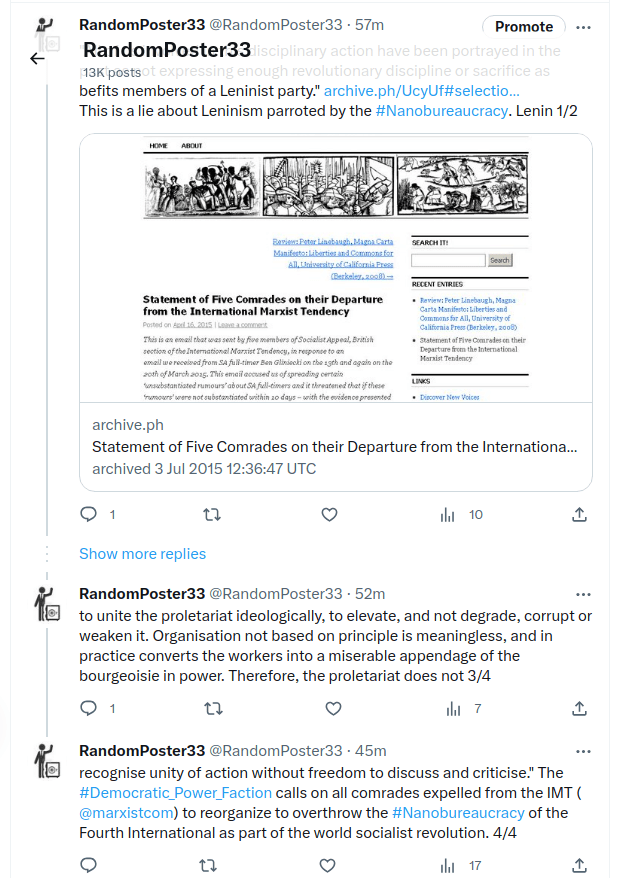
Task: Open the @marxistcom mention
Action: (x=128, y=813)
